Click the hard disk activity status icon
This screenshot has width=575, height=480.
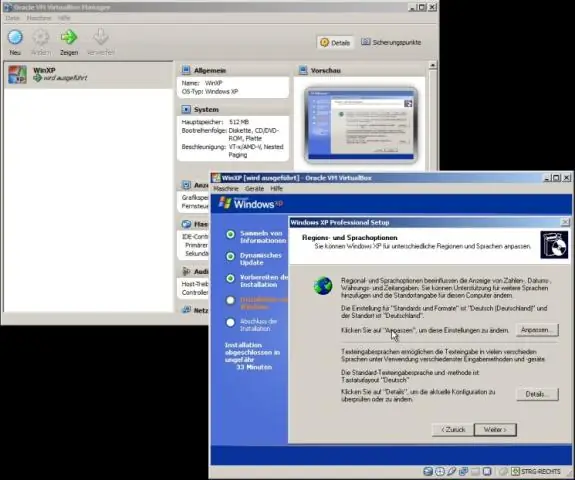[428, 471]
